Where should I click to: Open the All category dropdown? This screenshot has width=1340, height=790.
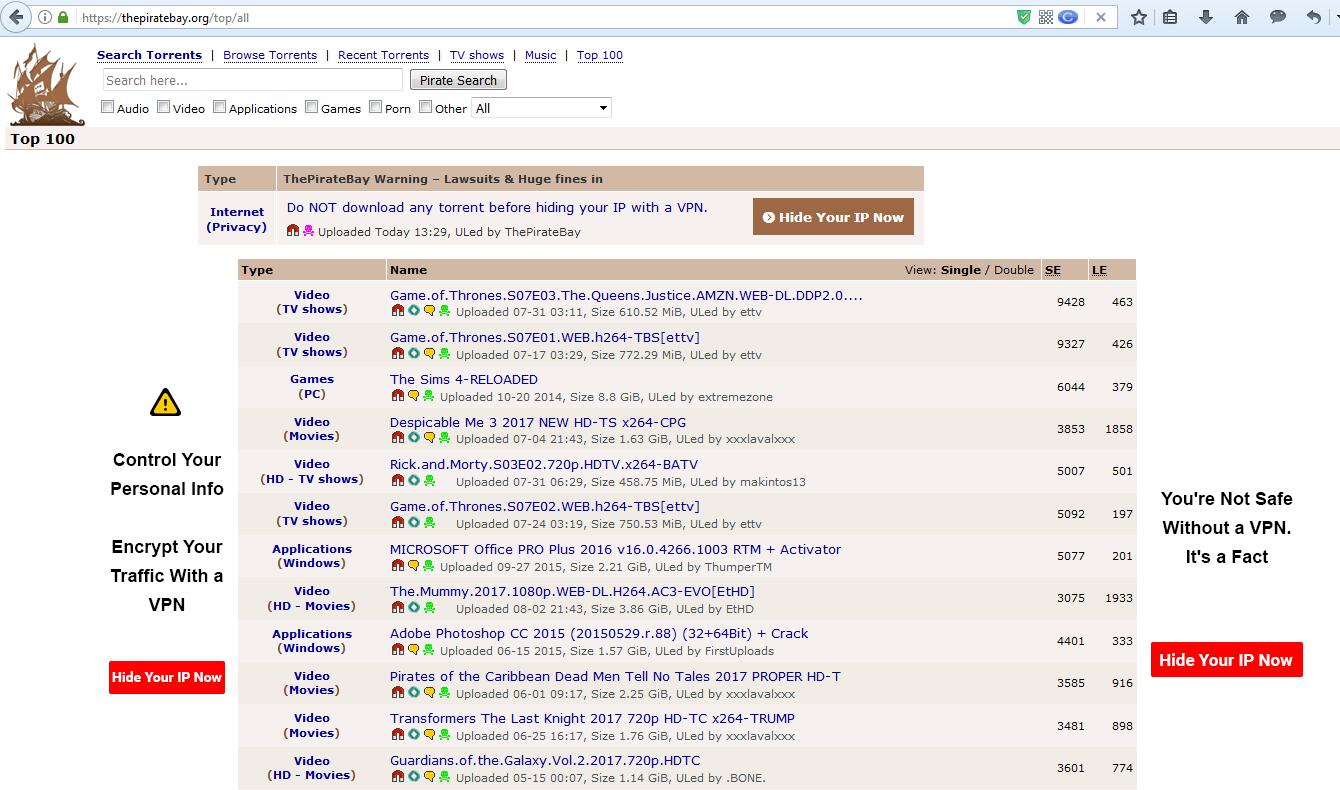tap(541, 108)
